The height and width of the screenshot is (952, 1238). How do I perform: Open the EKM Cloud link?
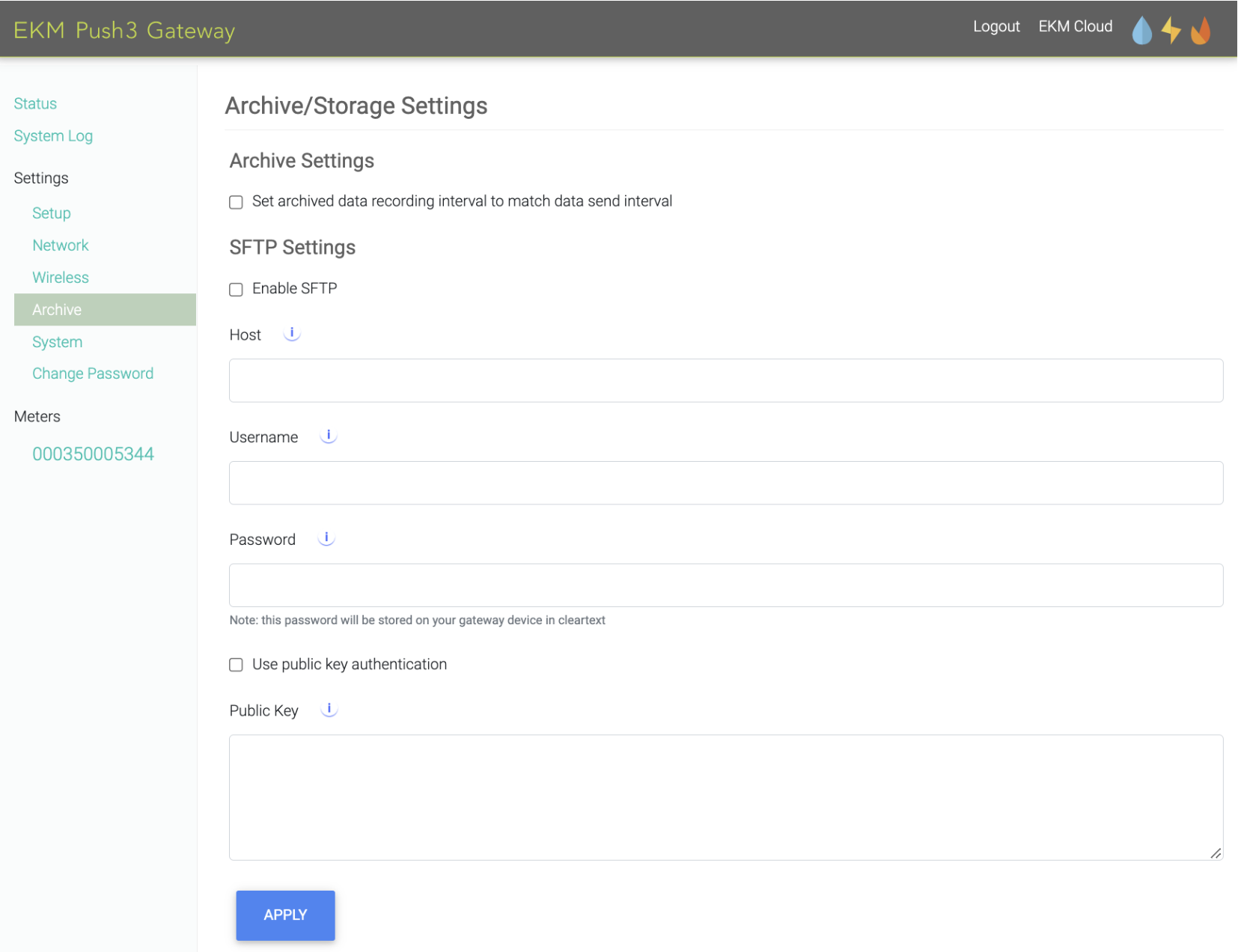[1075, 26]
